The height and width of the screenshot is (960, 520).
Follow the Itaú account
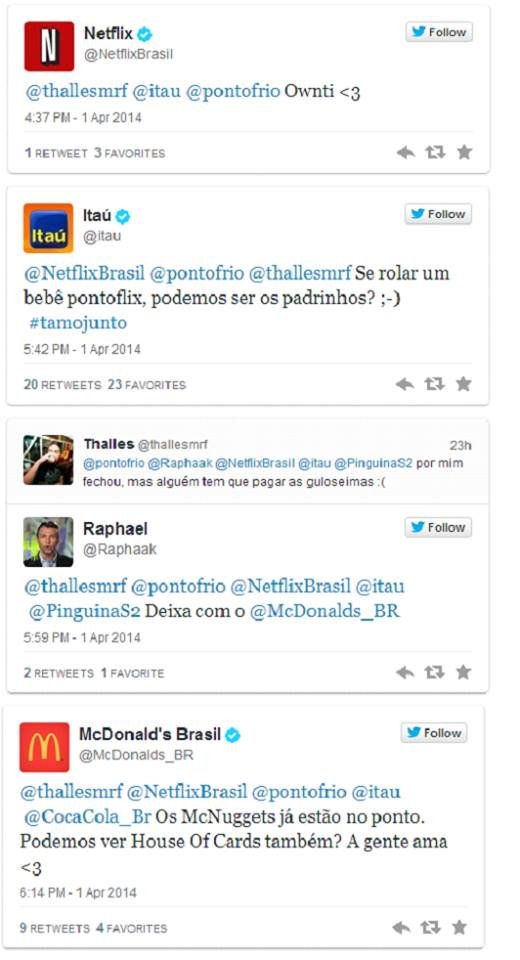(x=438, y=214)
